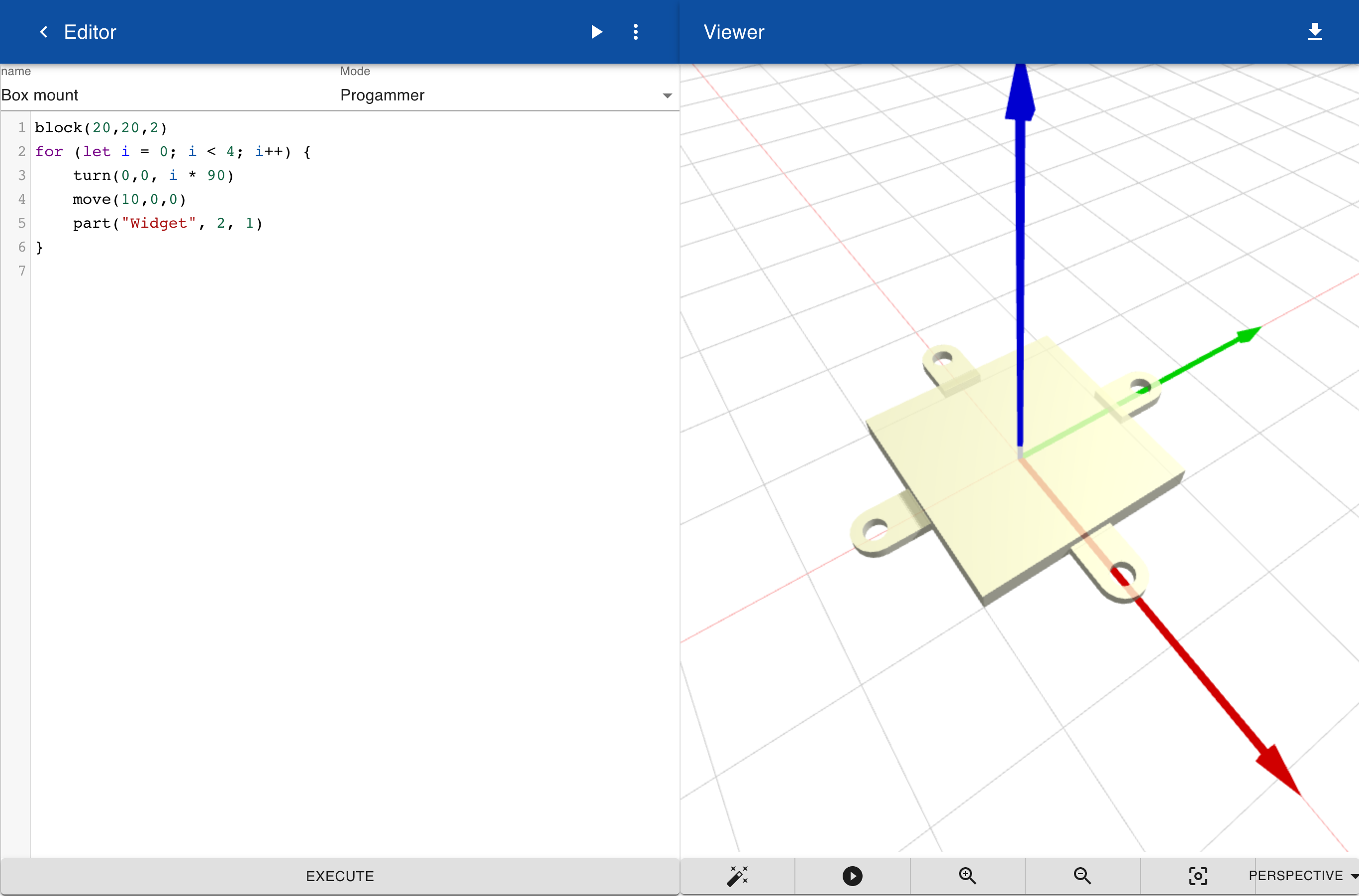Click code line block(20,20,2)

click(x=101, y=127)
